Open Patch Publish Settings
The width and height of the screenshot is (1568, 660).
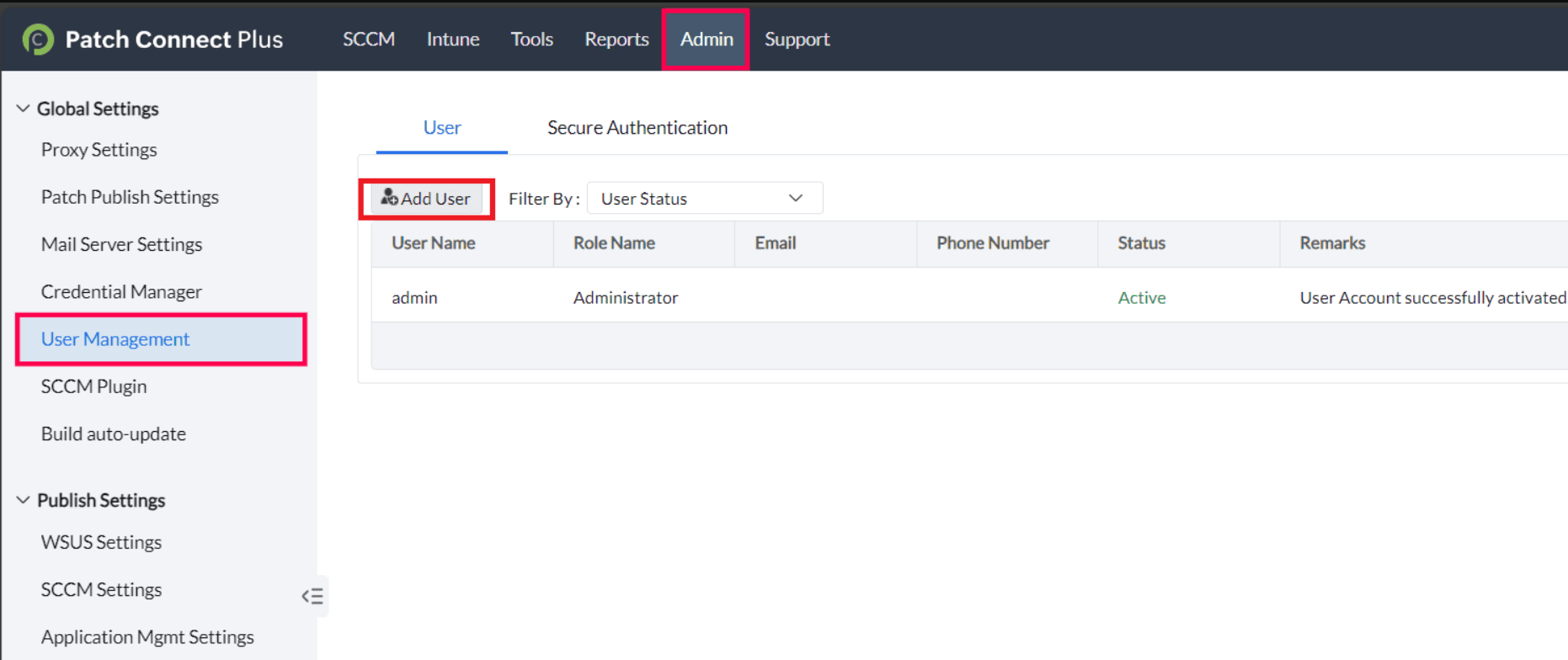coord(130,197)
